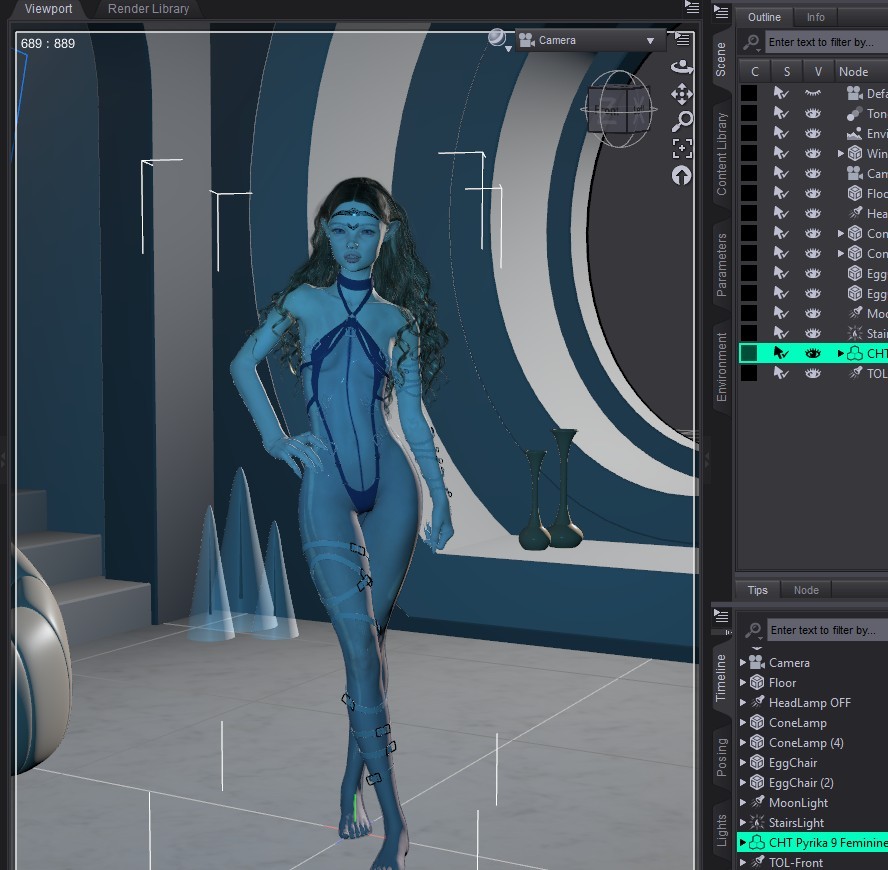Switch to the Info tab in Scene pane
Viewport: 888px width, 870px height.
816,17
